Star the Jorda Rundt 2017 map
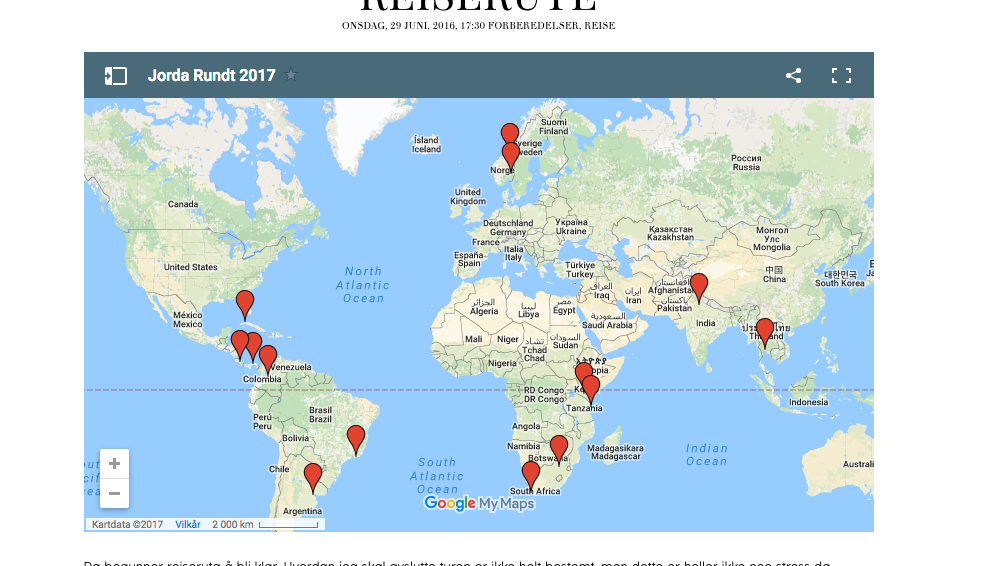 point(291,75)
